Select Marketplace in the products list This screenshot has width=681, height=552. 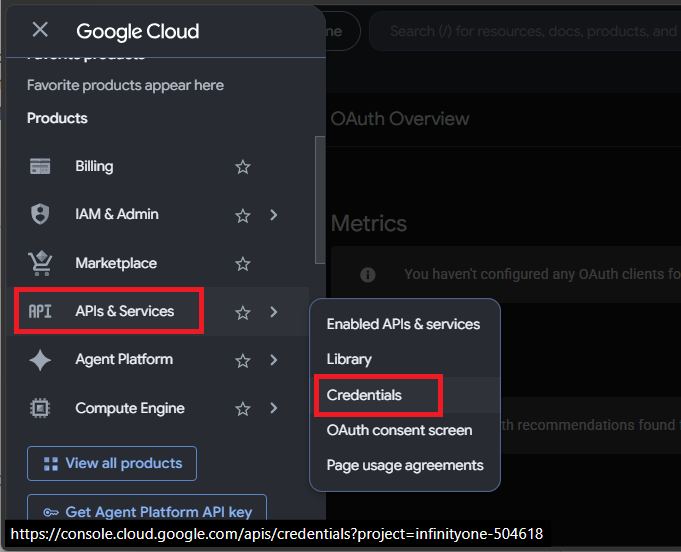click(116, 263)
